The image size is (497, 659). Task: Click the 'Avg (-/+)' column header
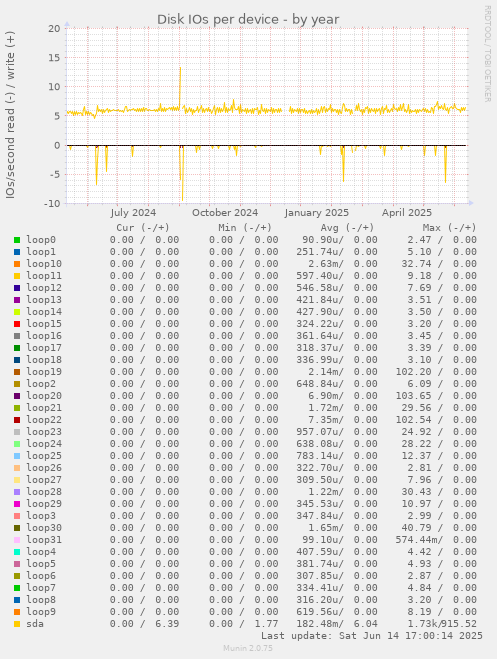click(347, 228)
